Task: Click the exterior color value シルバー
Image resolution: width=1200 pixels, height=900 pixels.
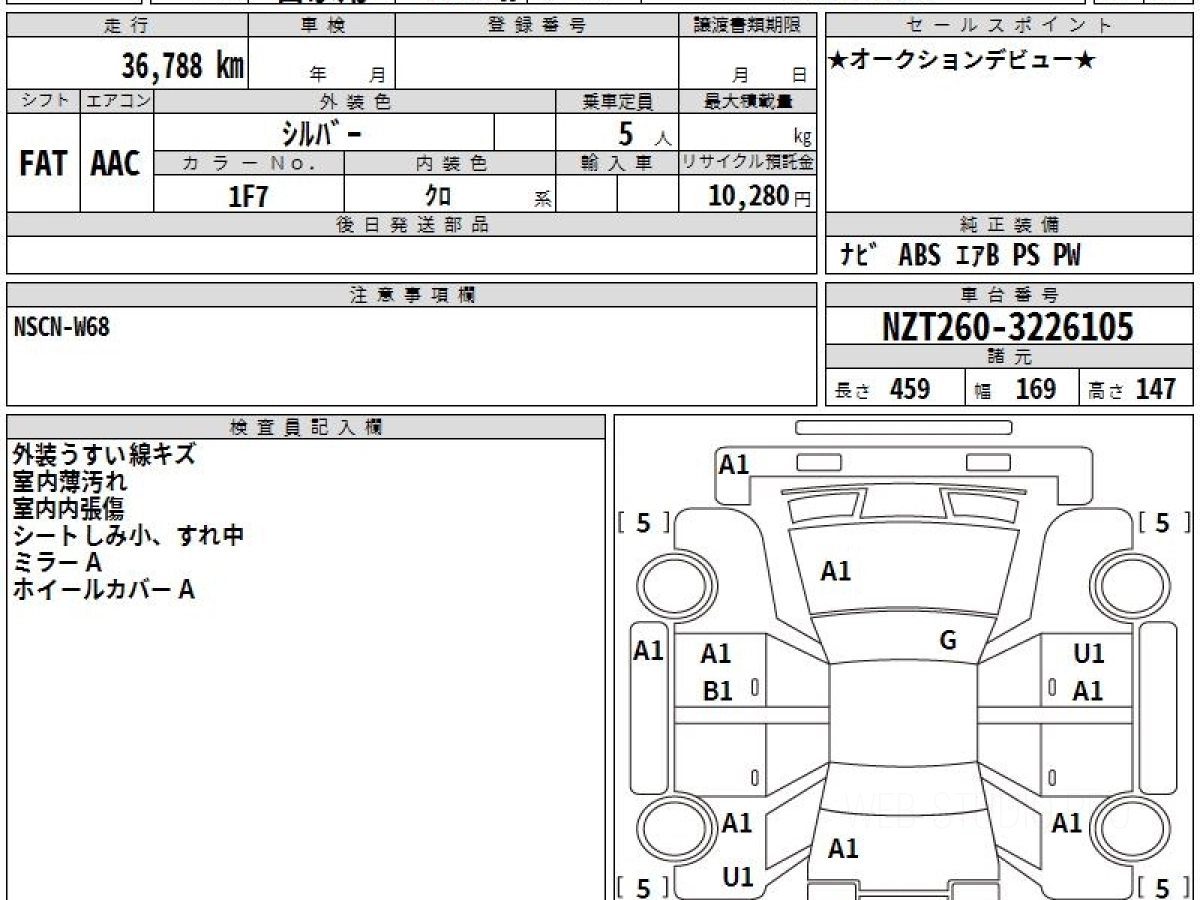Action: click(x=322, y=133)
